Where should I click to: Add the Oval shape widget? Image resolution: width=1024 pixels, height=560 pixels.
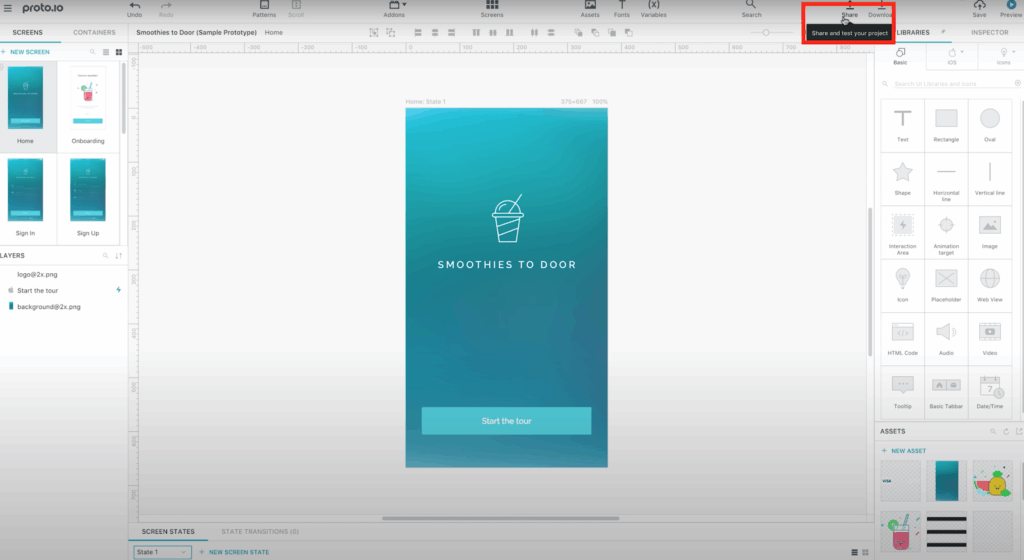tap(989, 124)
